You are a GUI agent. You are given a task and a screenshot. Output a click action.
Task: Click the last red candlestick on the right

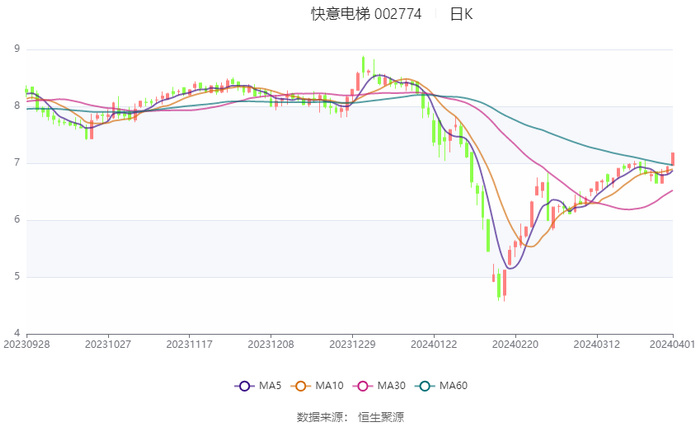pyautogui.click(x=673, y=159)
